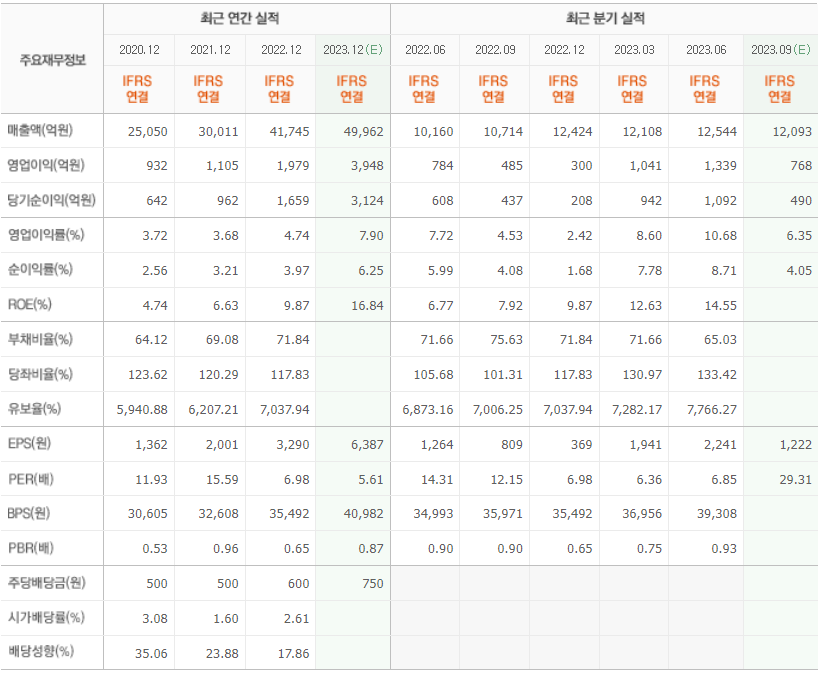Click the '2022.09' quarterly column header
Viewport: 831px width, 673px height.
pos(495,50)
